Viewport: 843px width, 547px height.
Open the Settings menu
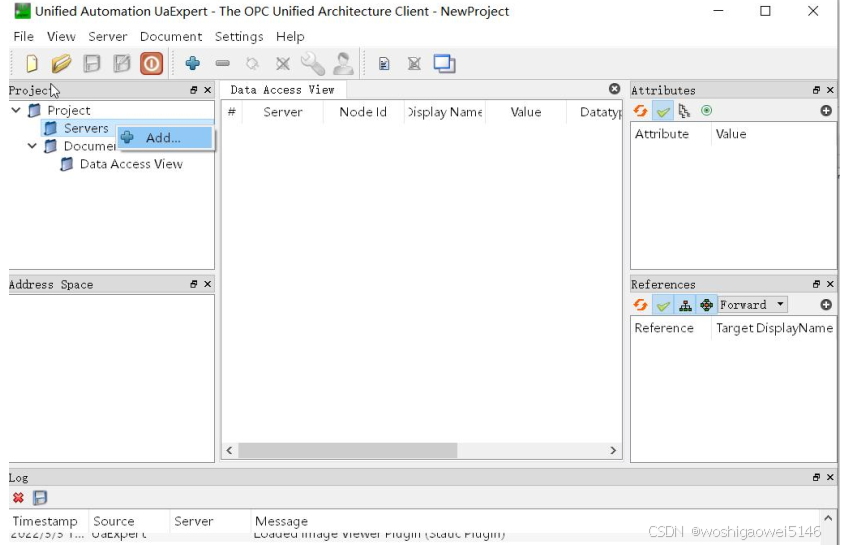point(239,37)
